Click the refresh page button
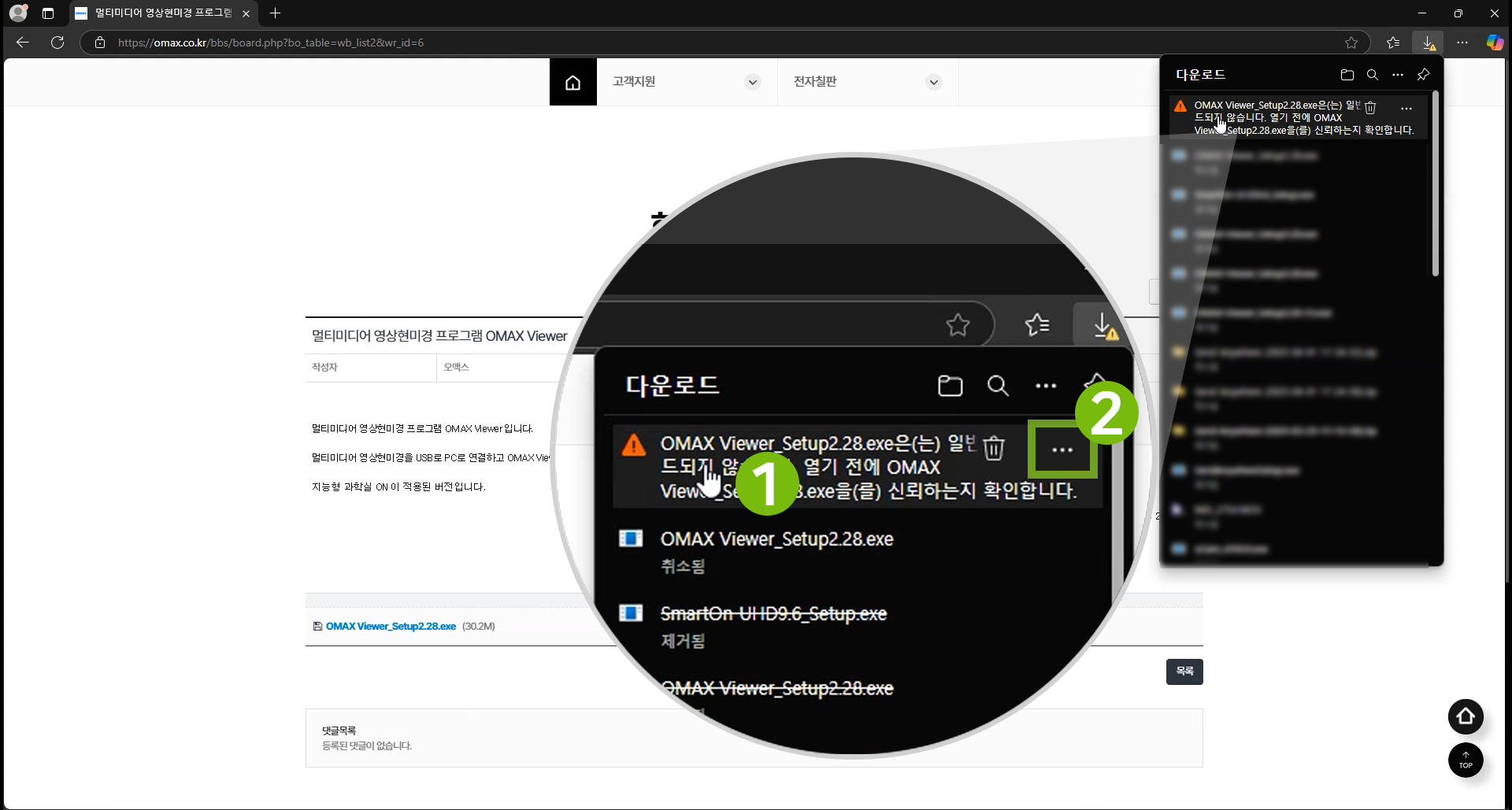 click(57, 43)
